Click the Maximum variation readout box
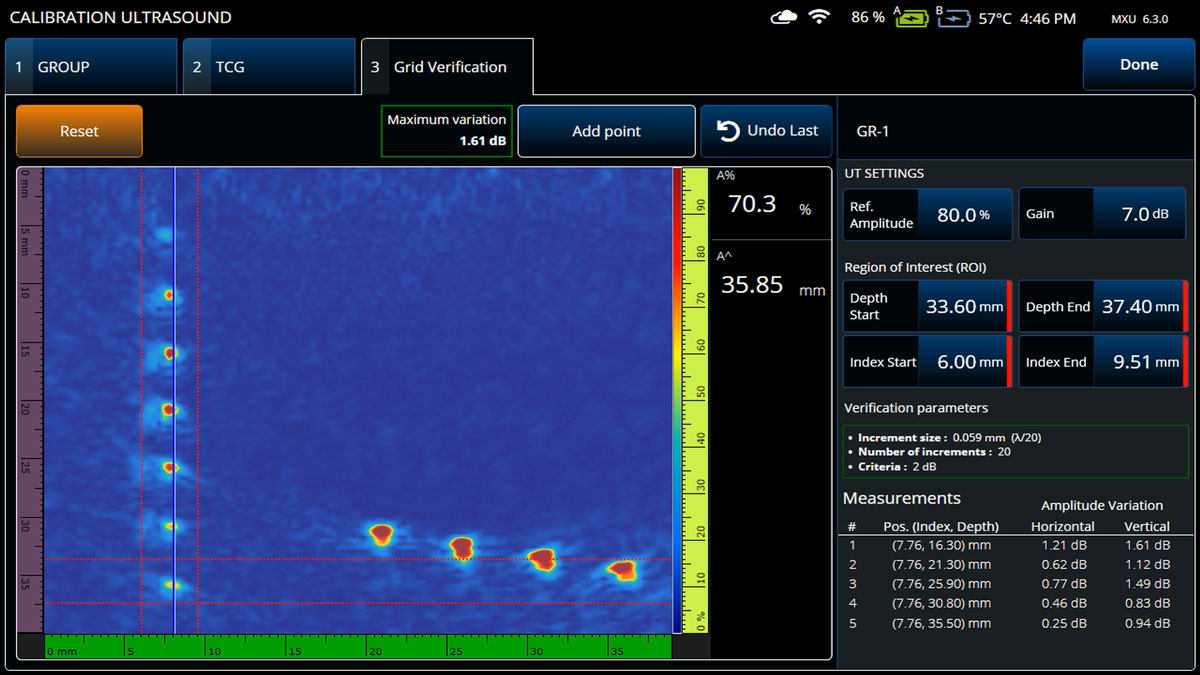1200x675 pixels. [x=446, y=131]
